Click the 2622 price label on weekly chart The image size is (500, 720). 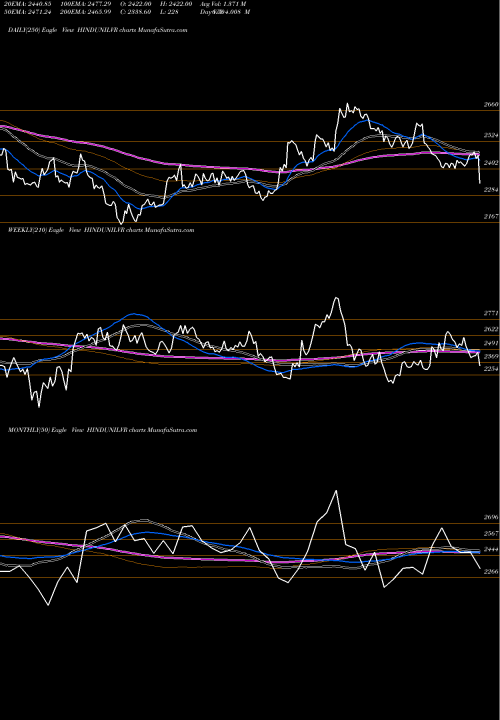pos(491,330)
